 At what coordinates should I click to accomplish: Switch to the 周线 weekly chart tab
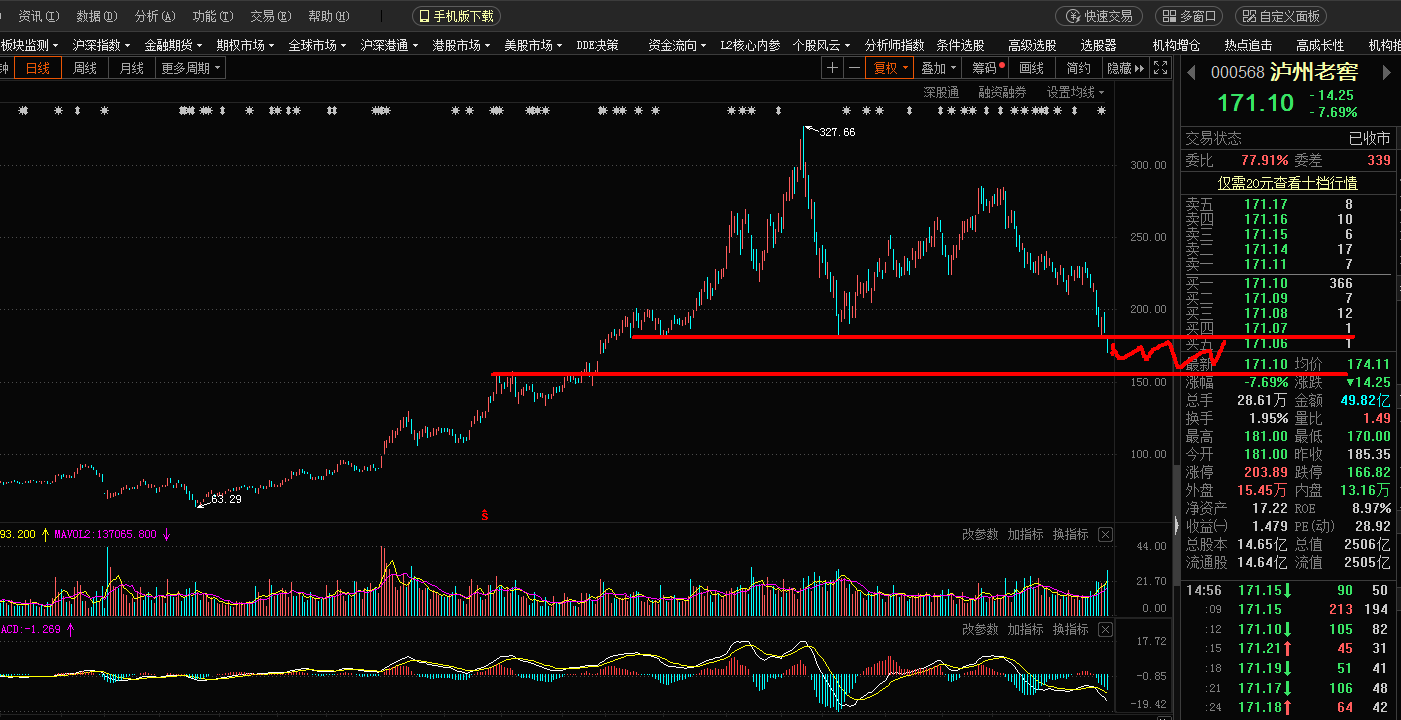coord(85,68)
